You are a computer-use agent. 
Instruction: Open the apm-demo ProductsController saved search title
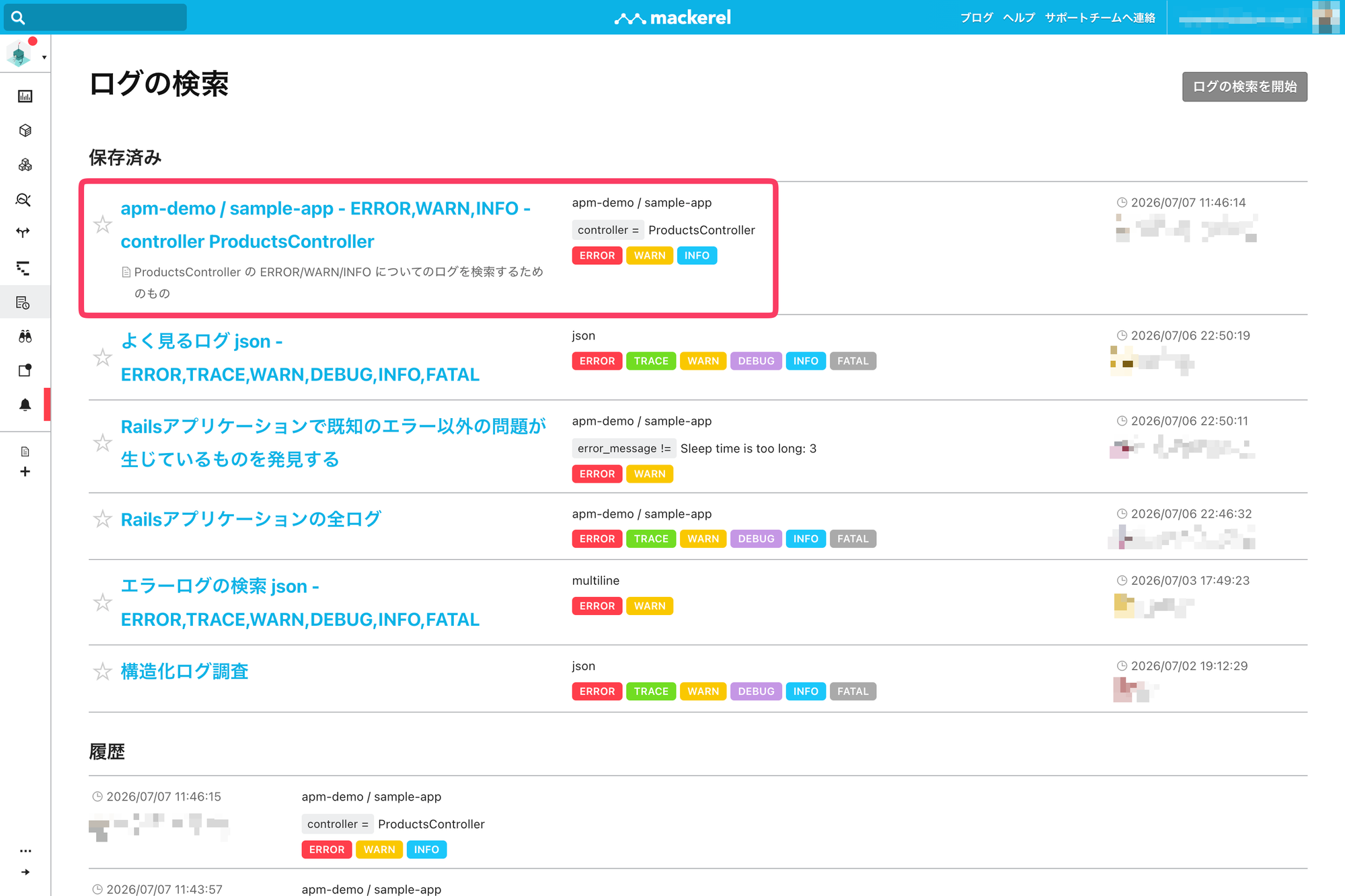click(x=325, y=225)
